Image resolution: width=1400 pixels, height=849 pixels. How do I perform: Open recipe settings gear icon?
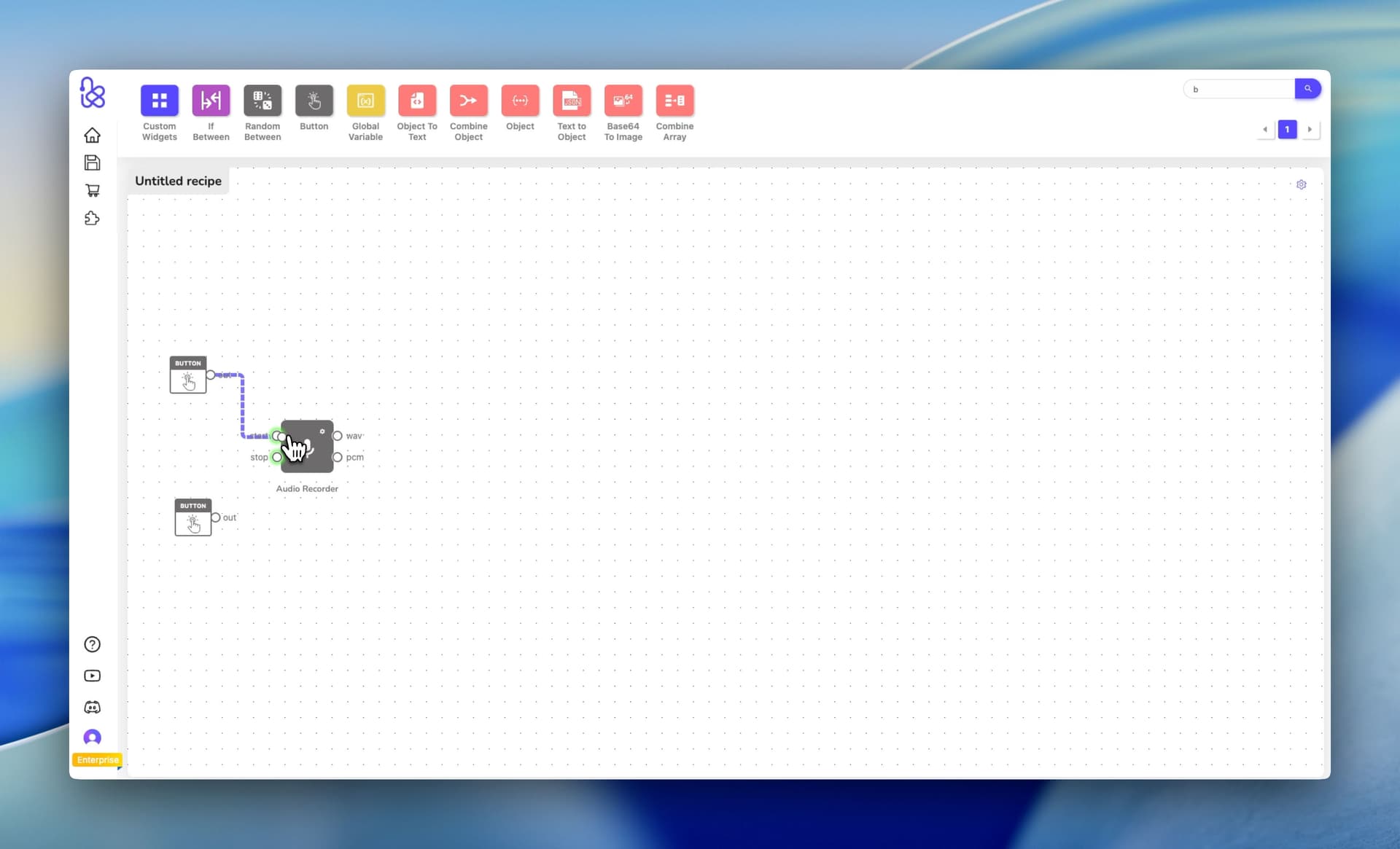[1301, 185]
